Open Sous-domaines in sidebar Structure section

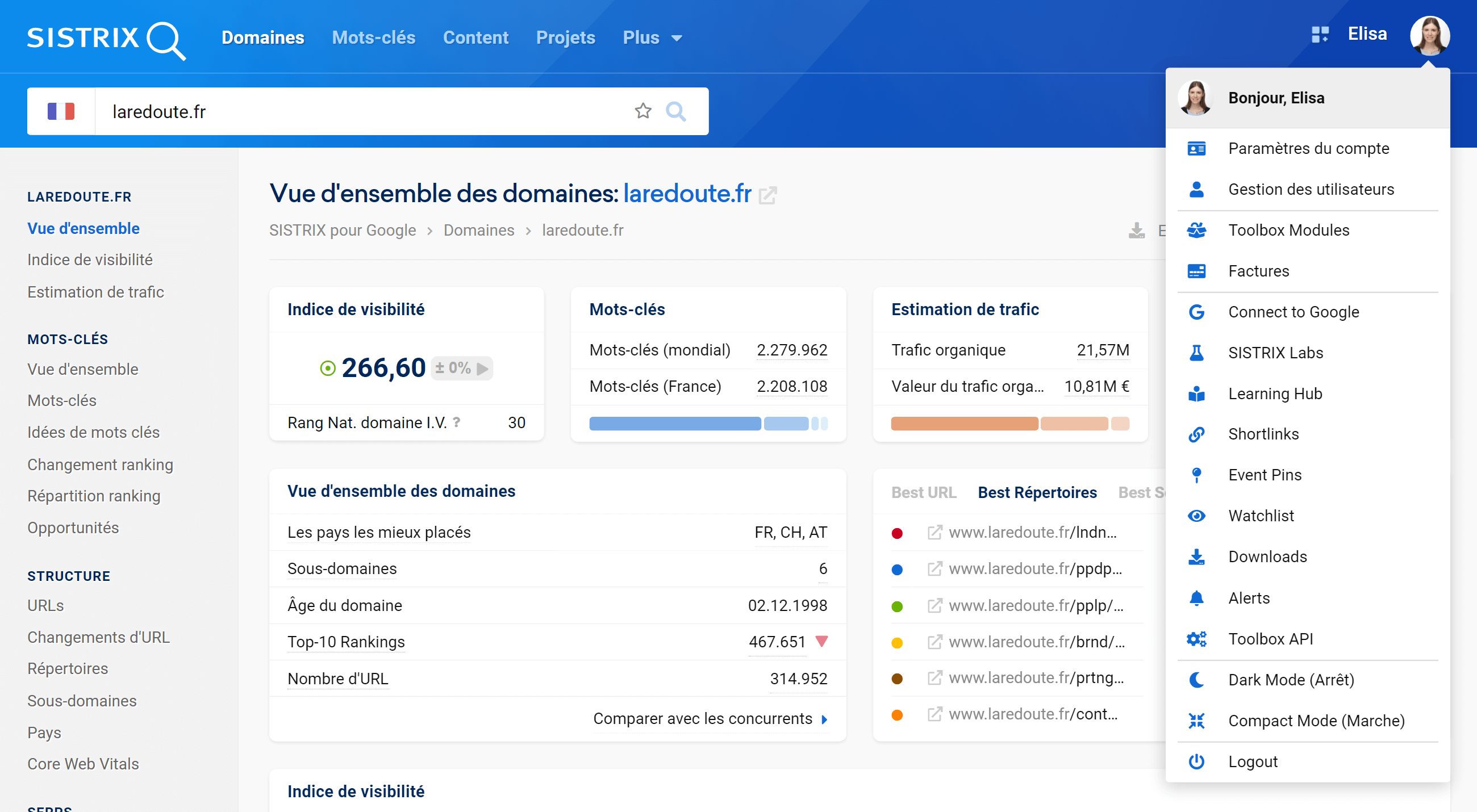[x=82, y=701]
